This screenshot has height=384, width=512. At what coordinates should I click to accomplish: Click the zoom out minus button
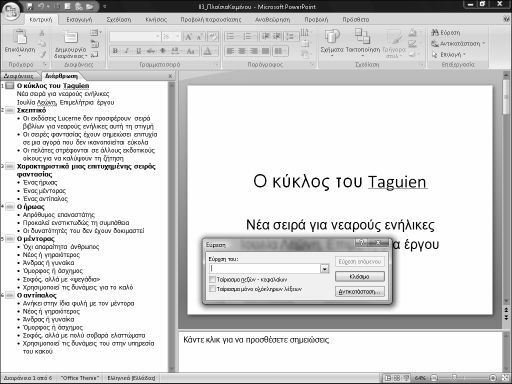tap(433, 378)
